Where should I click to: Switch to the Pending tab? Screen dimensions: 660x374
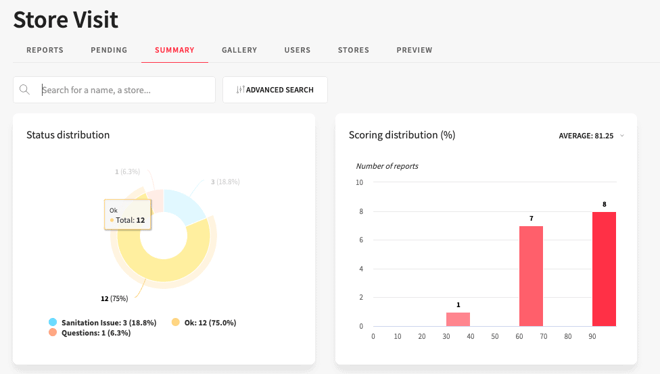(x=109, y=50)
